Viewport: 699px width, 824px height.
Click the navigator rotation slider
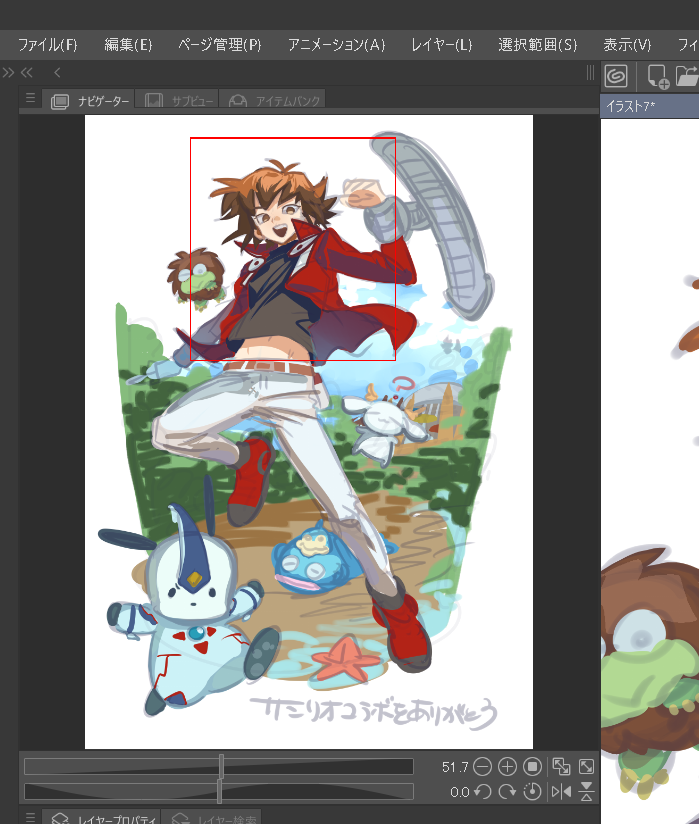click(219, 791)
